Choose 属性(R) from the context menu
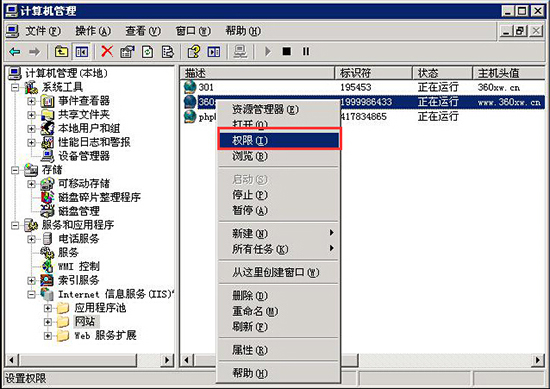Screen dimensions: 550x389 (279, 350)
